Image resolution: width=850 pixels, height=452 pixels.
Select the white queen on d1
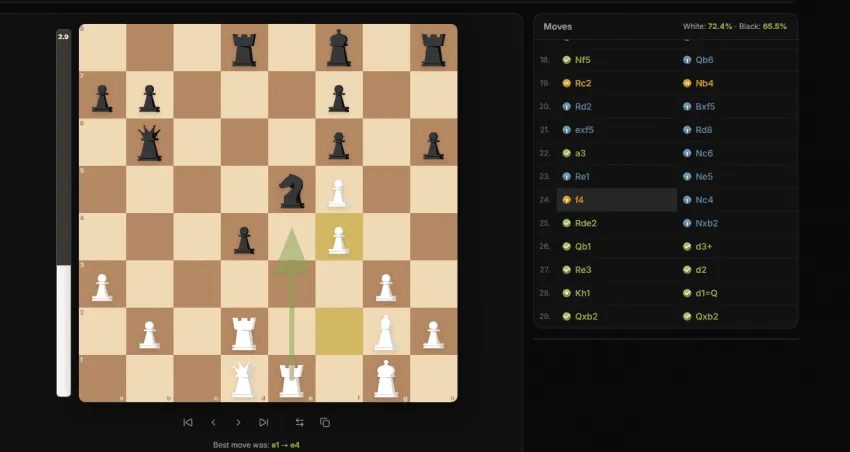tap(244, 379)
